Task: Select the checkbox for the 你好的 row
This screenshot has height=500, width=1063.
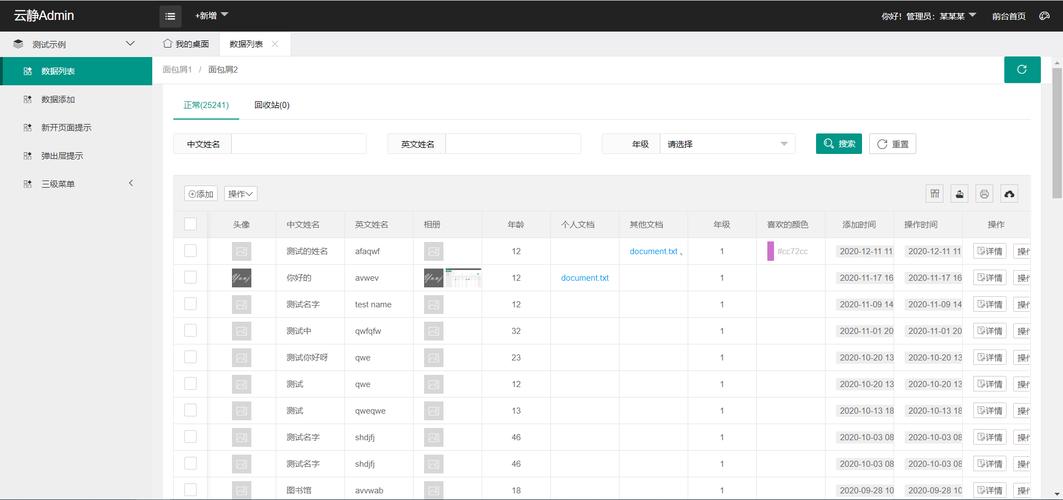Action: 191,277
